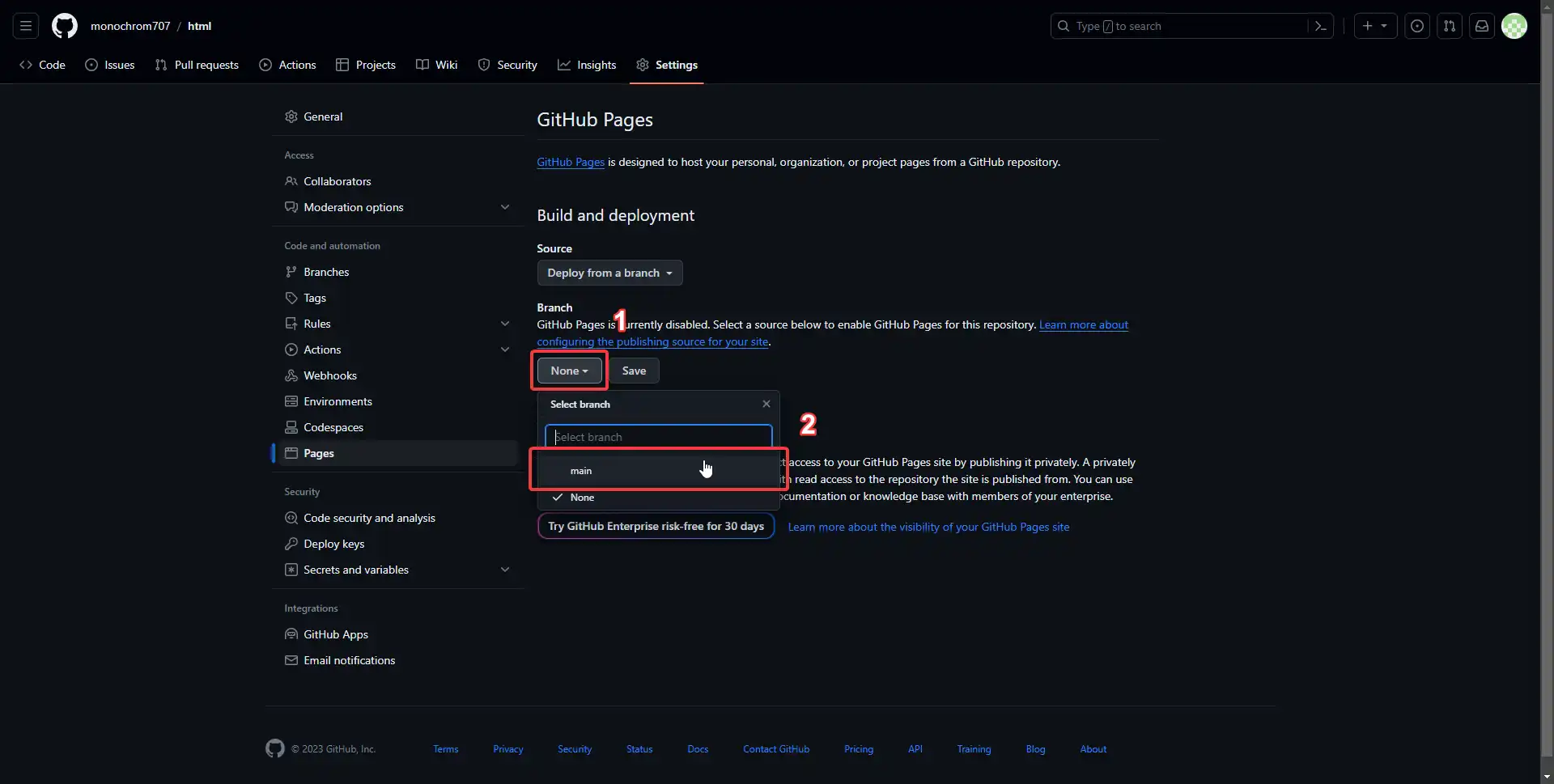This screenshot has width=1554, height=784.
Task: Choose the main branch option
Action: tap(658, 471)
